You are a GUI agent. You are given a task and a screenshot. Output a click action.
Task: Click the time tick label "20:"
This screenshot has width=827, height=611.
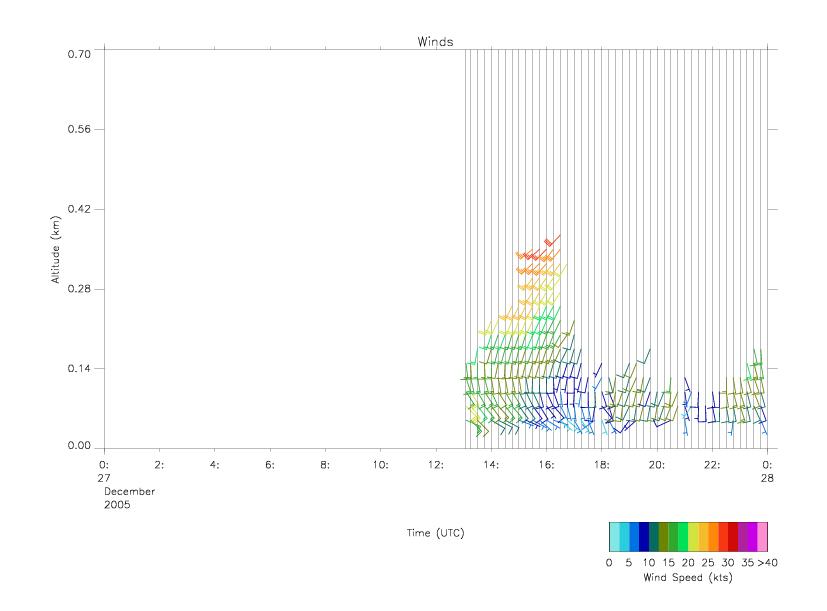click(657, 465)
